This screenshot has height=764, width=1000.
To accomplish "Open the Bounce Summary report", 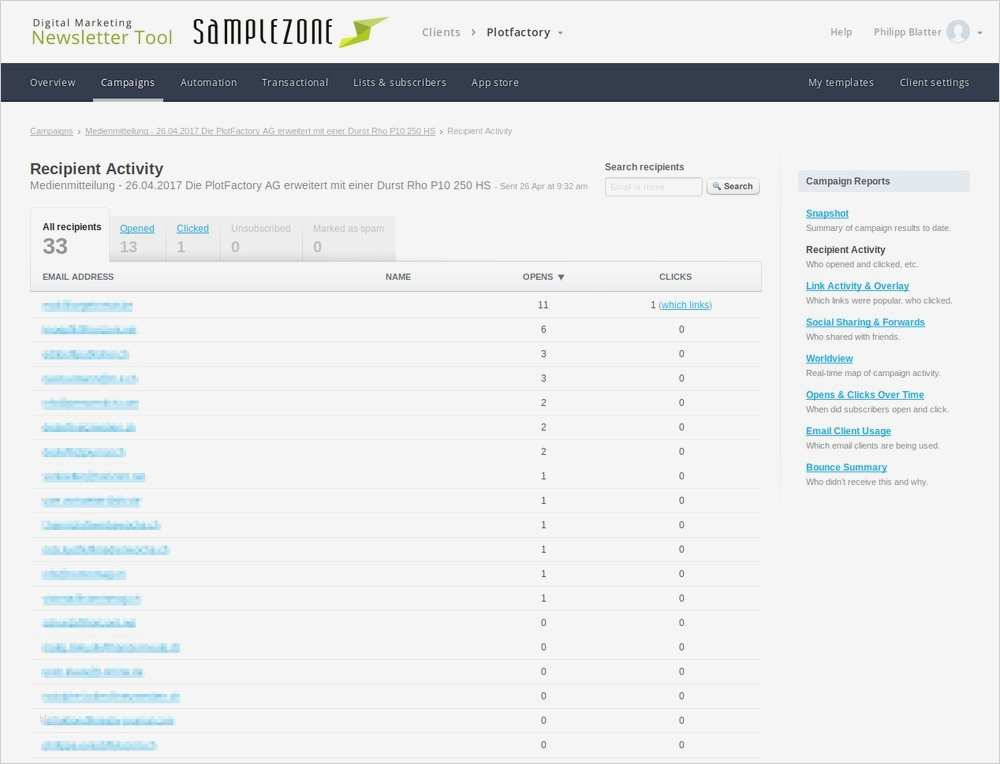I will pyautogui.click(x=846, y=467).
